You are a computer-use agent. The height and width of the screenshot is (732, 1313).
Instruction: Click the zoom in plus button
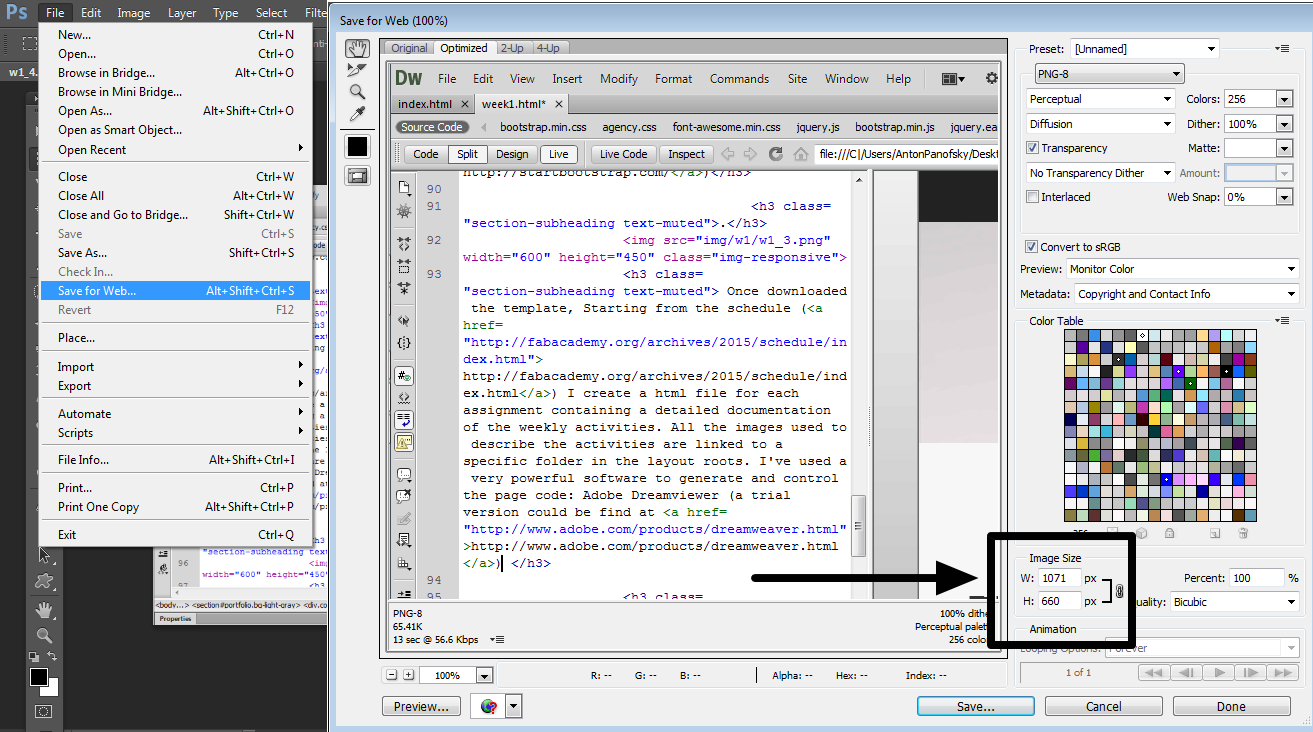click(x=409, y=675)
